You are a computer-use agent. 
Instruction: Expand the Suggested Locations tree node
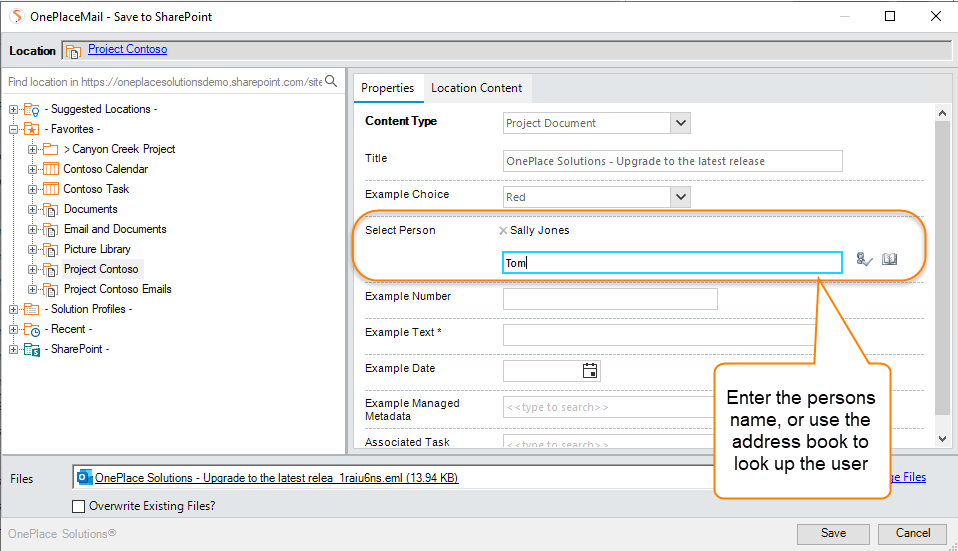(14, 109)
